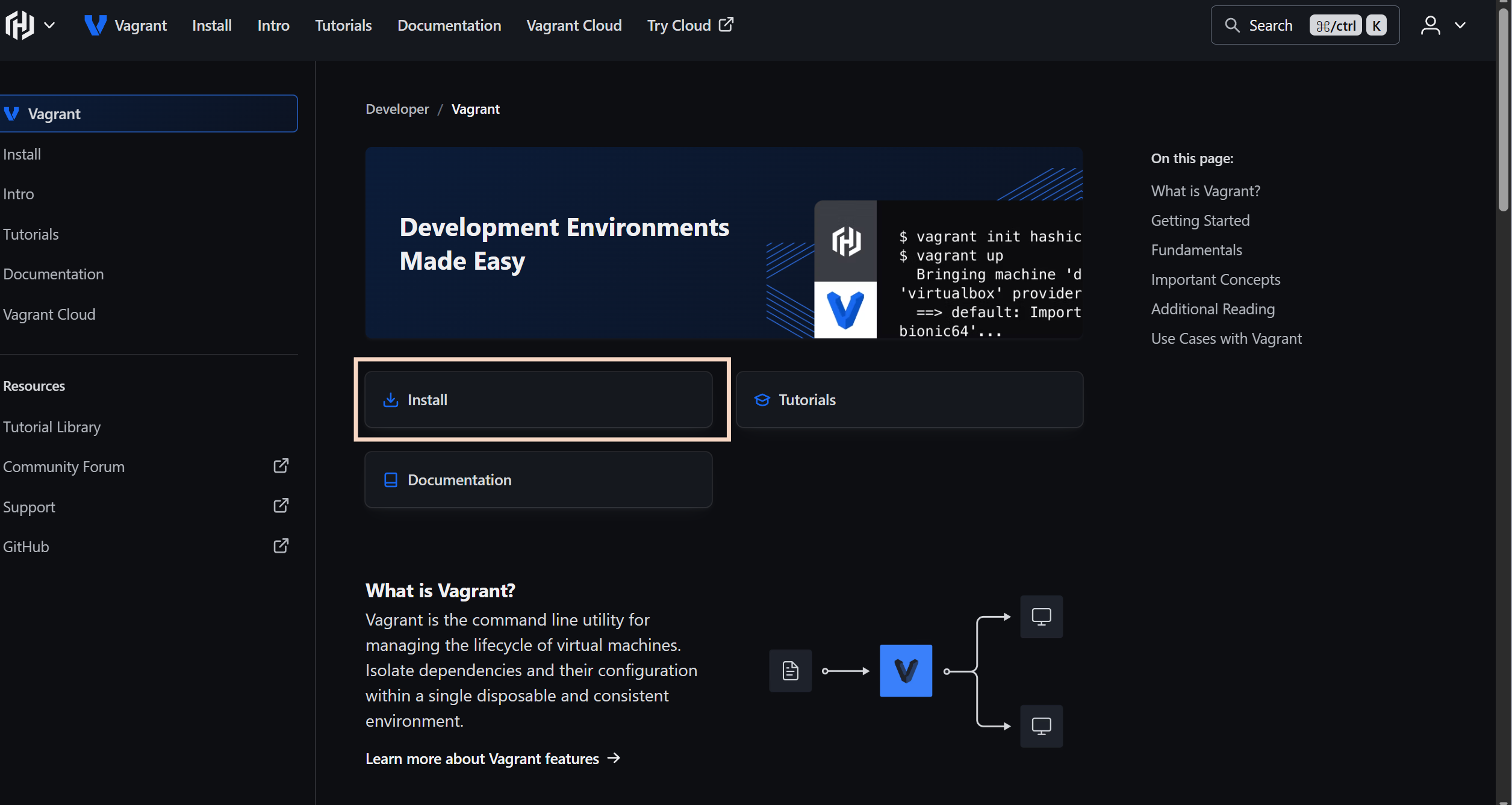Go to Documentation in the sidebar
Screen dimensions: 1512x805
point(54,274)
